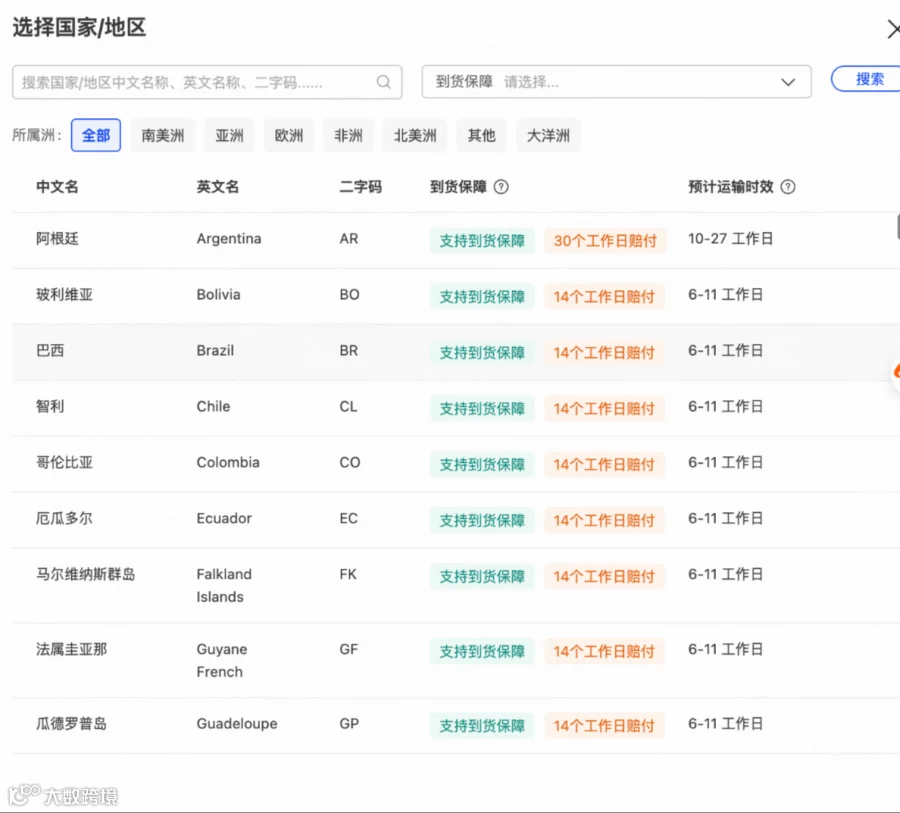Select the 北美洲 filter tab
This screenshot has width=900, height=813.
tap(415, 136)
